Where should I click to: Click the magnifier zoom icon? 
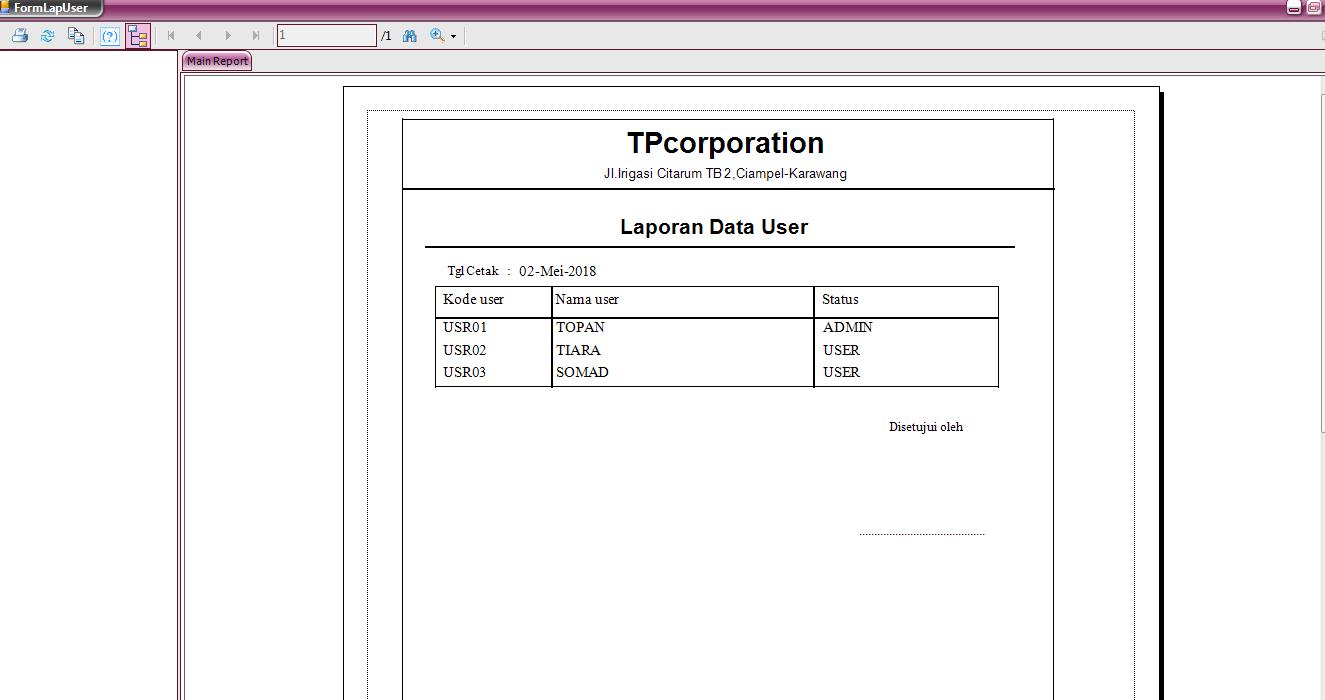click(x=436, y=34)
